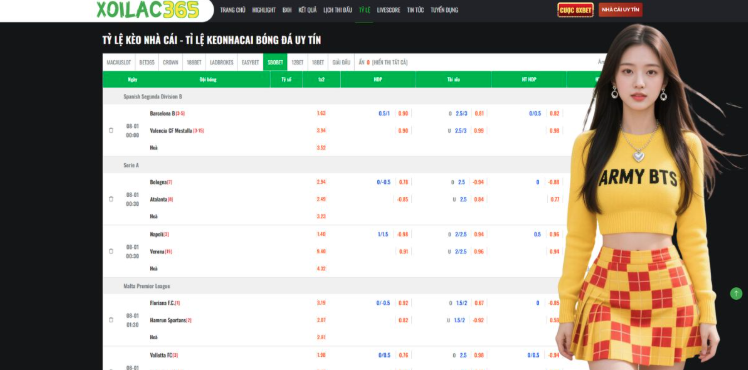Click the Valencia CF Mestalla team name

click(x=171, y=131)
